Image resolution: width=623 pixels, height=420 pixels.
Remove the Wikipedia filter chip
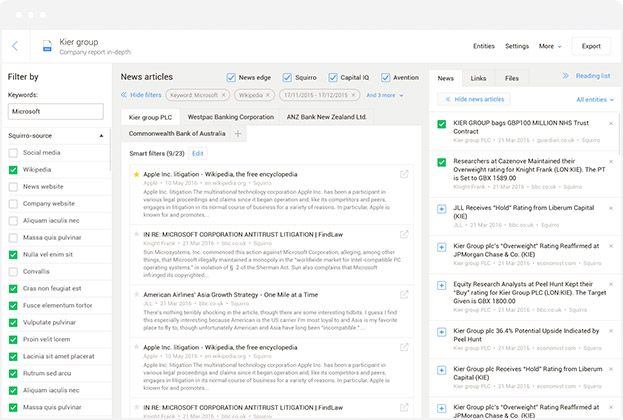click(x=268, y=95)
